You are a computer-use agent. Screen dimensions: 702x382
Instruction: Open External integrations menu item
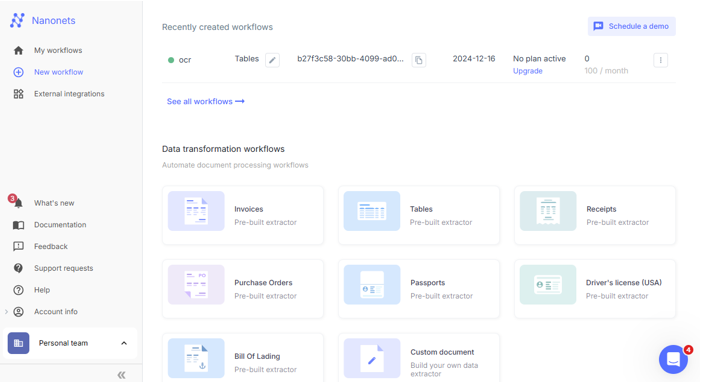click(x=69, y=94)
